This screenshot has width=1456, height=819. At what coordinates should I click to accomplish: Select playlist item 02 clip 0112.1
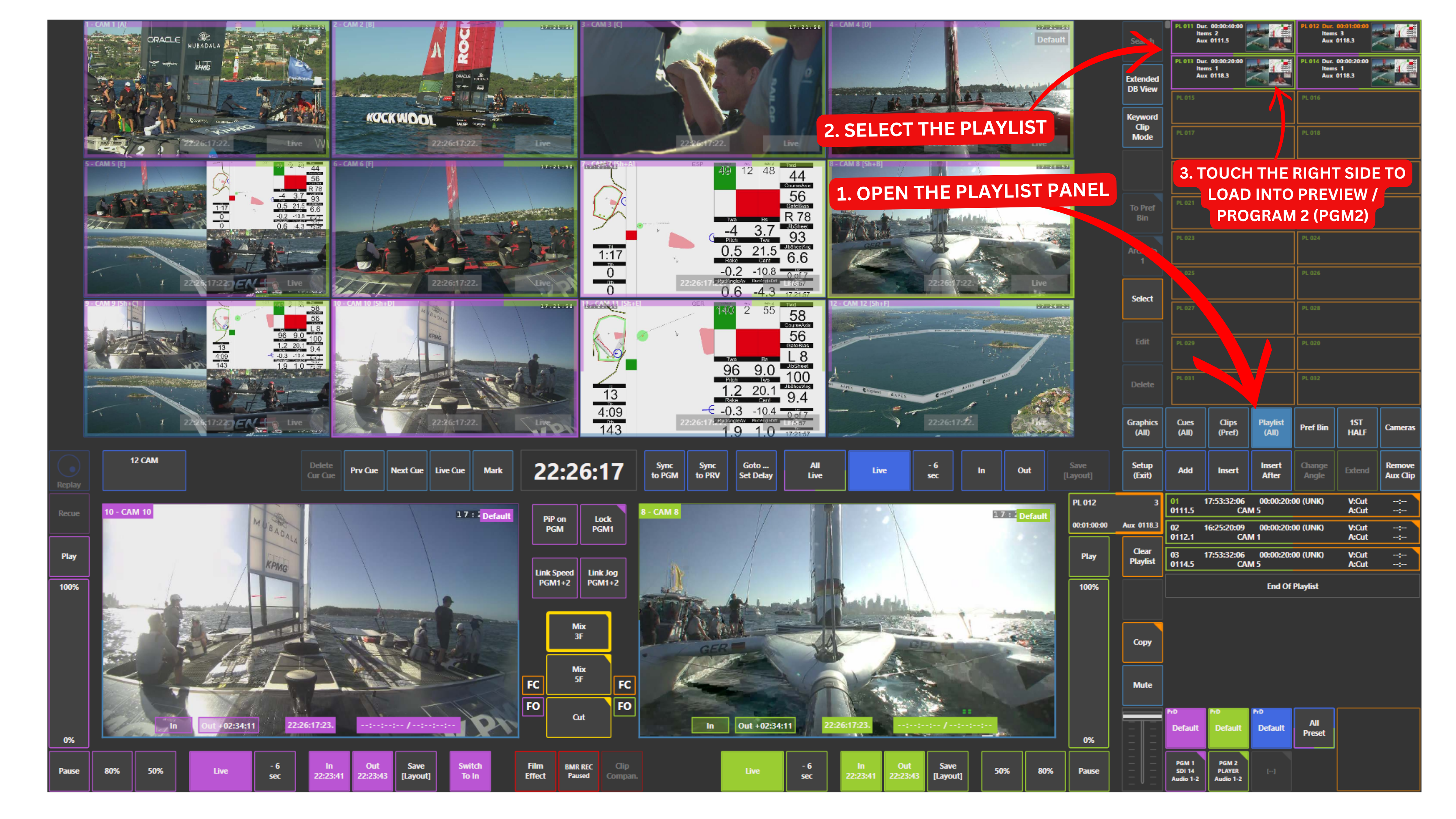click(x=1293, y=532)
